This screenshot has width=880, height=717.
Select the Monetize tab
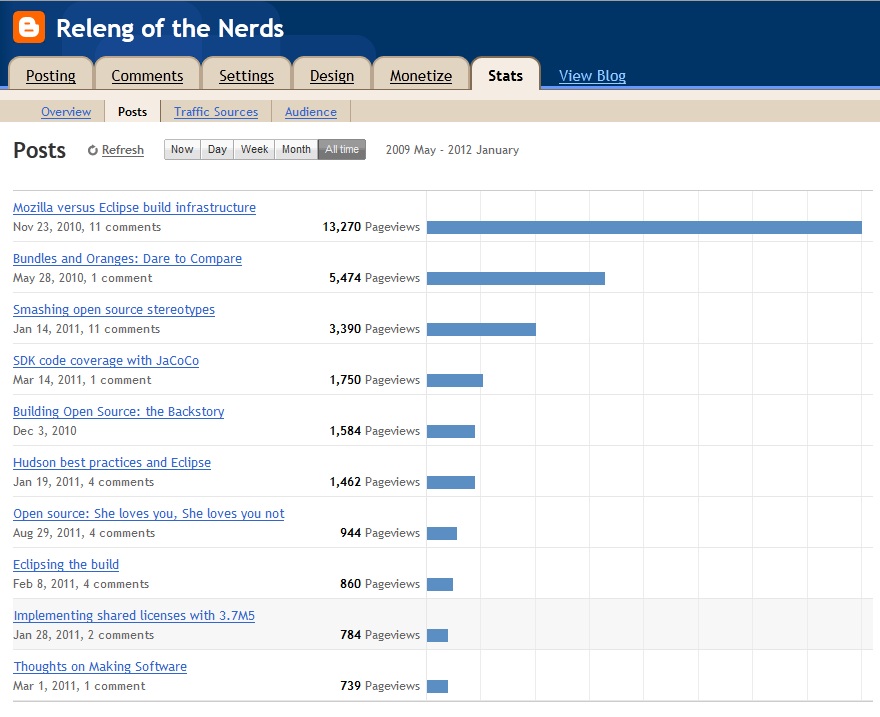click(x=421, y=76)
